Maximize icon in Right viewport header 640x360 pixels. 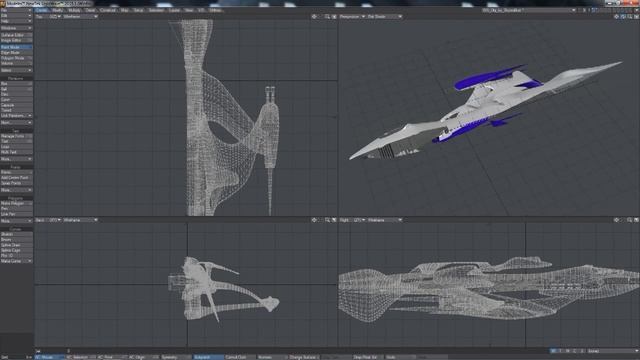click(x=636, y=220)
